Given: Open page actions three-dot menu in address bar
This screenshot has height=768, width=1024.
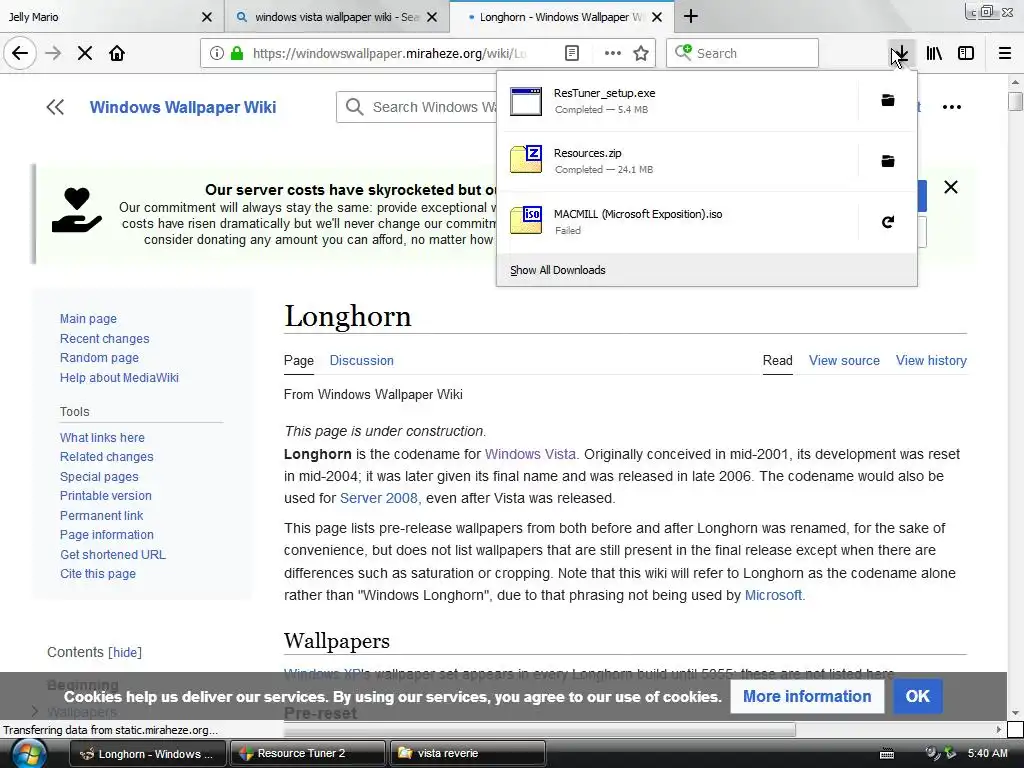Looking at the screenshot, I should [x=613, y=53].
